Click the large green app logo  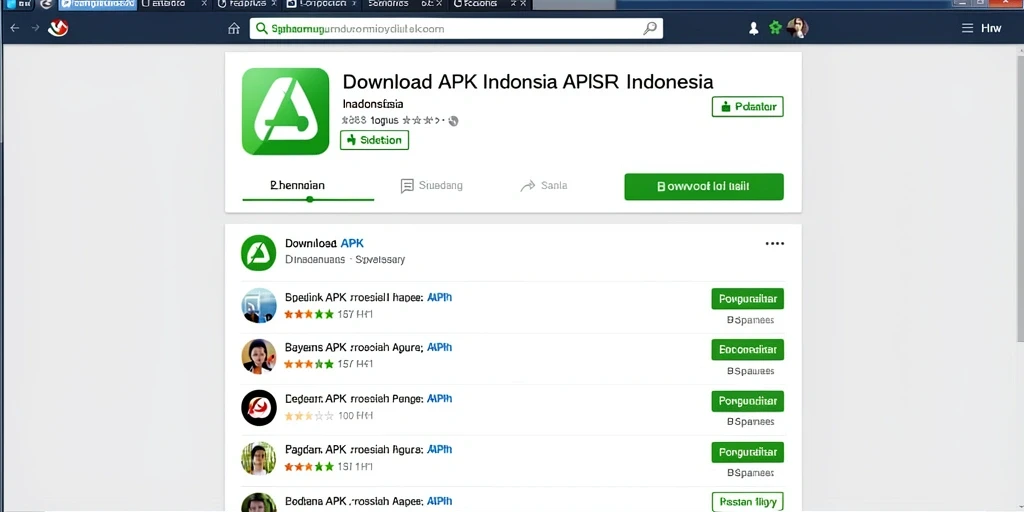(285, 111)
